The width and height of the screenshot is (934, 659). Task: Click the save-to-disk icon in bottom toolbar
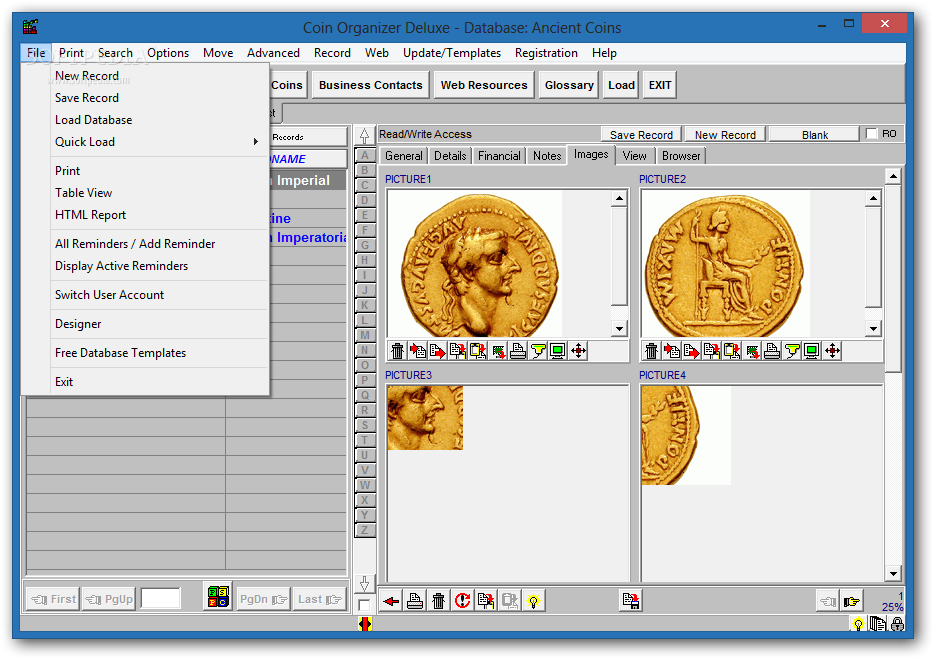631,601
